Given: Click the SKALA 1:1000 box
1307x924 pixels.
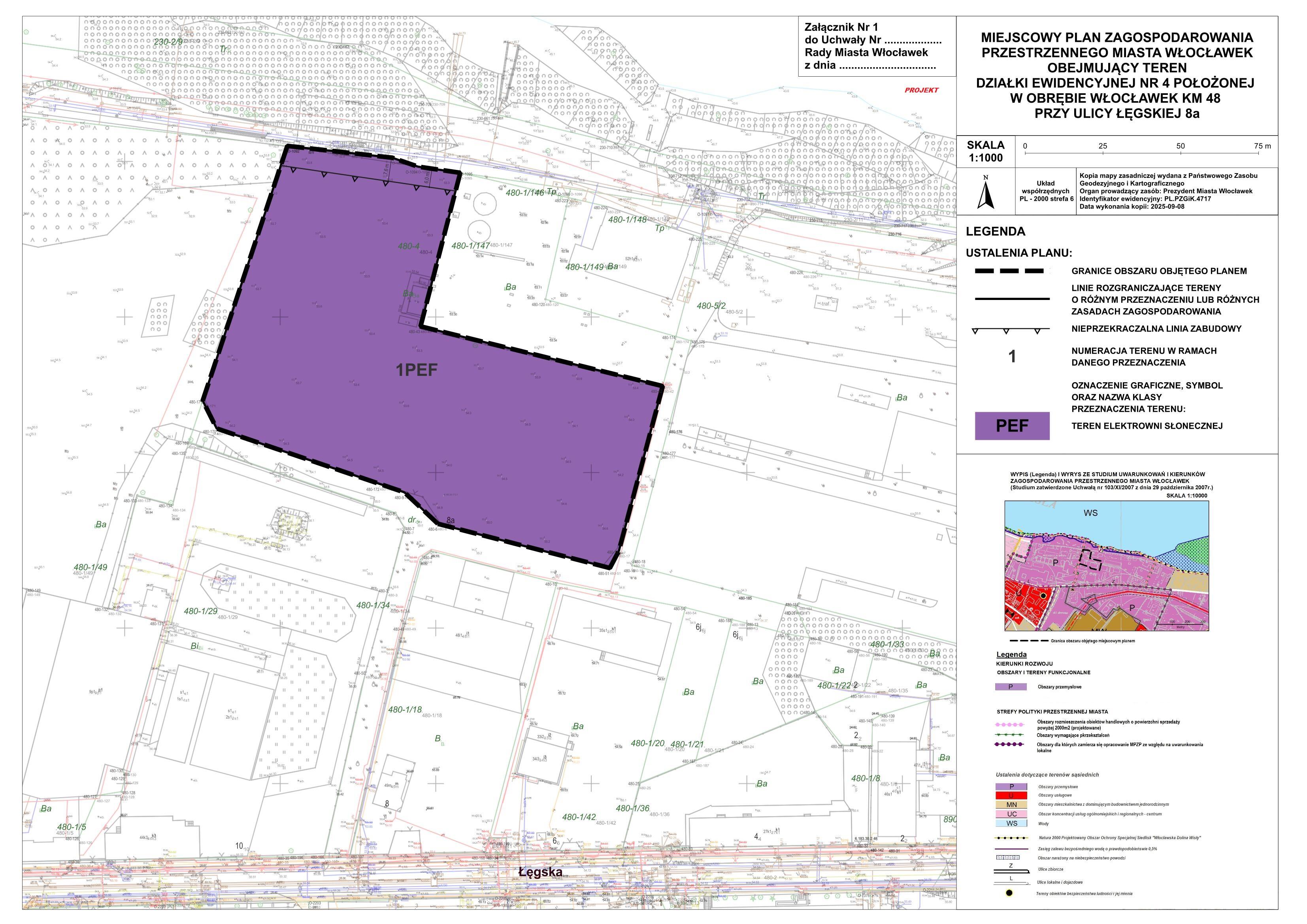Looking at the screenshot, I should [985, 151].
